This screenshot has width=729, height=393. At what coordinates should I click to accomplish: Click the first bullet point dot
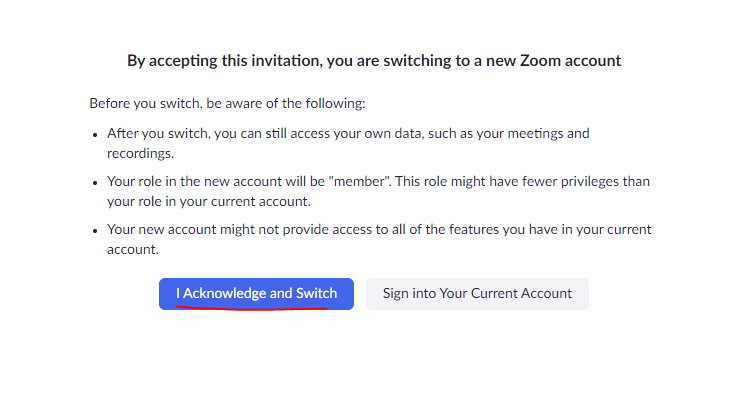(95, 135)
